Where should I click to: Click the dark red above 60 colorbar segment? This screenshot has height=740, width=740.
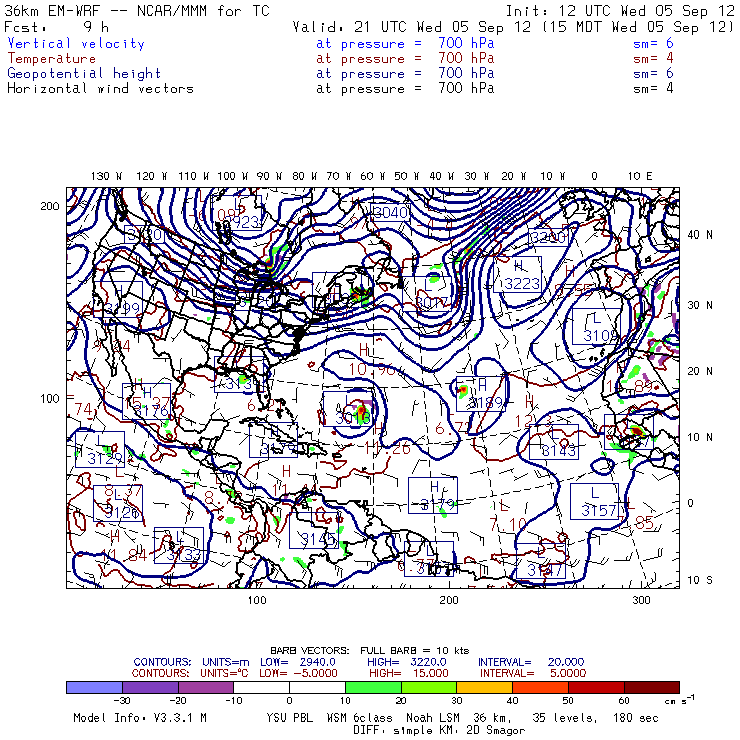point(652,687)
